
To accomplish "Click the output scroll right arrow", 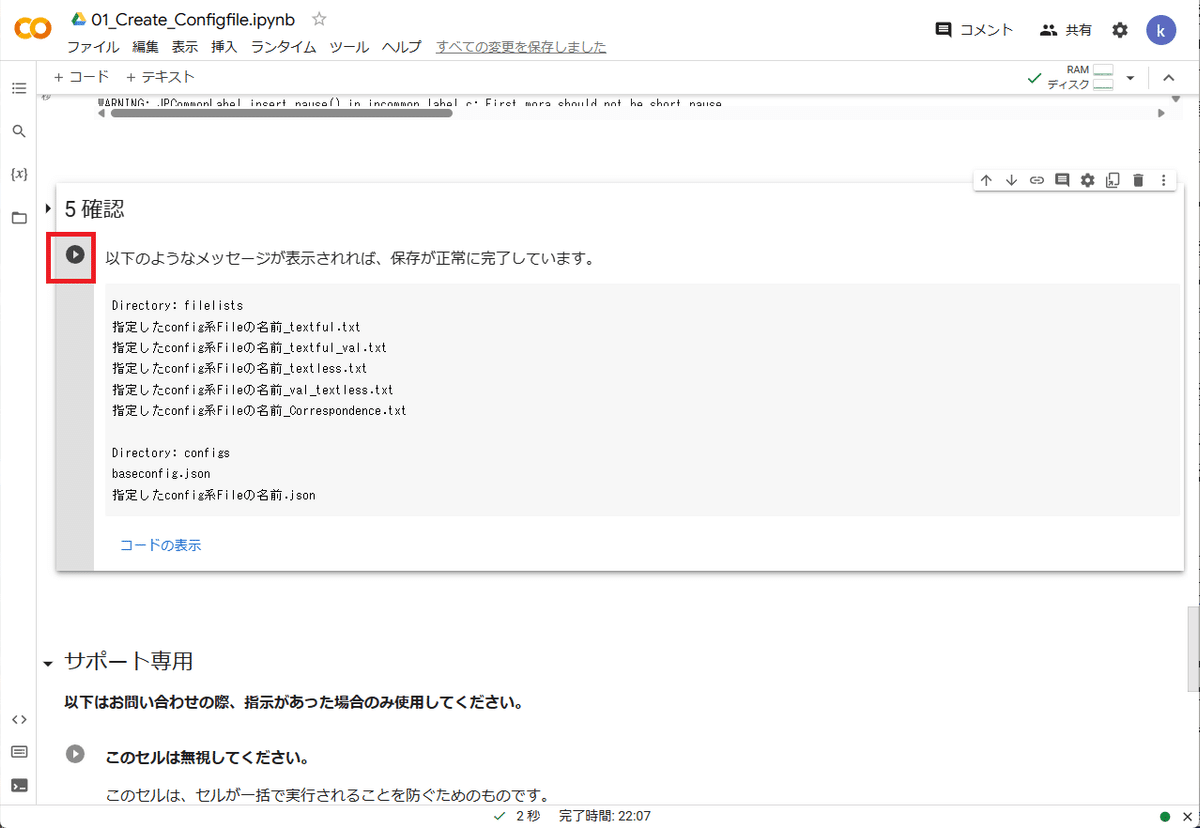I will pos(1161,113).
